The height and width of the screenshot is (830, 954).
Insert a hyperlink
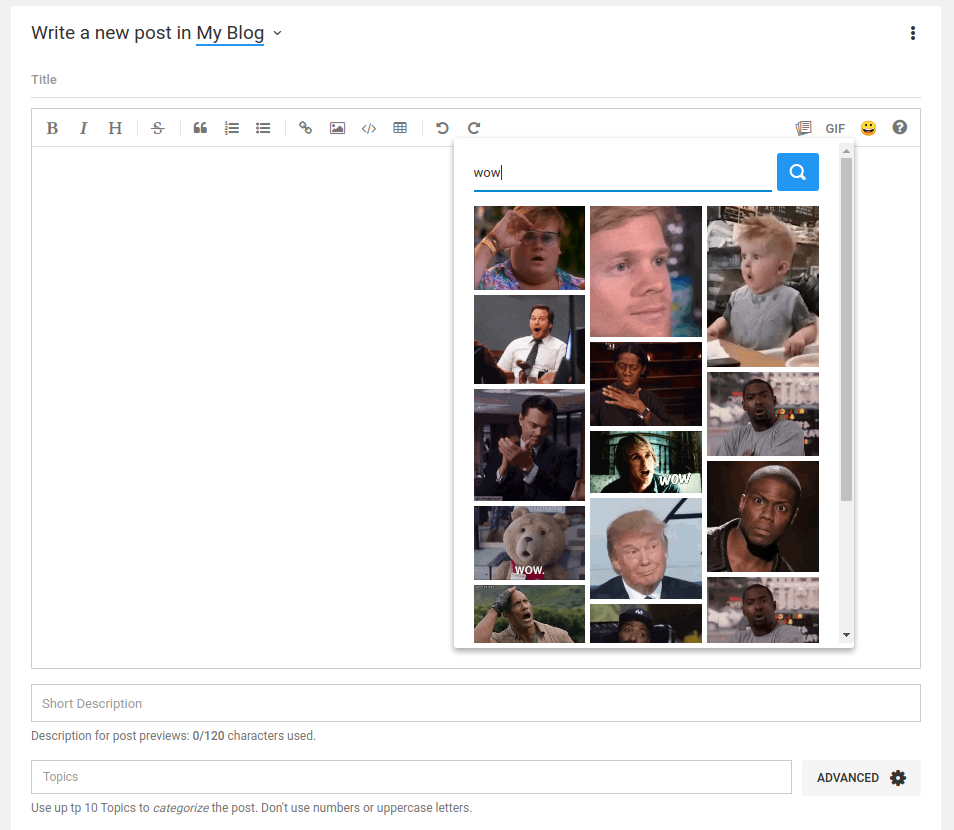point(305,128)
